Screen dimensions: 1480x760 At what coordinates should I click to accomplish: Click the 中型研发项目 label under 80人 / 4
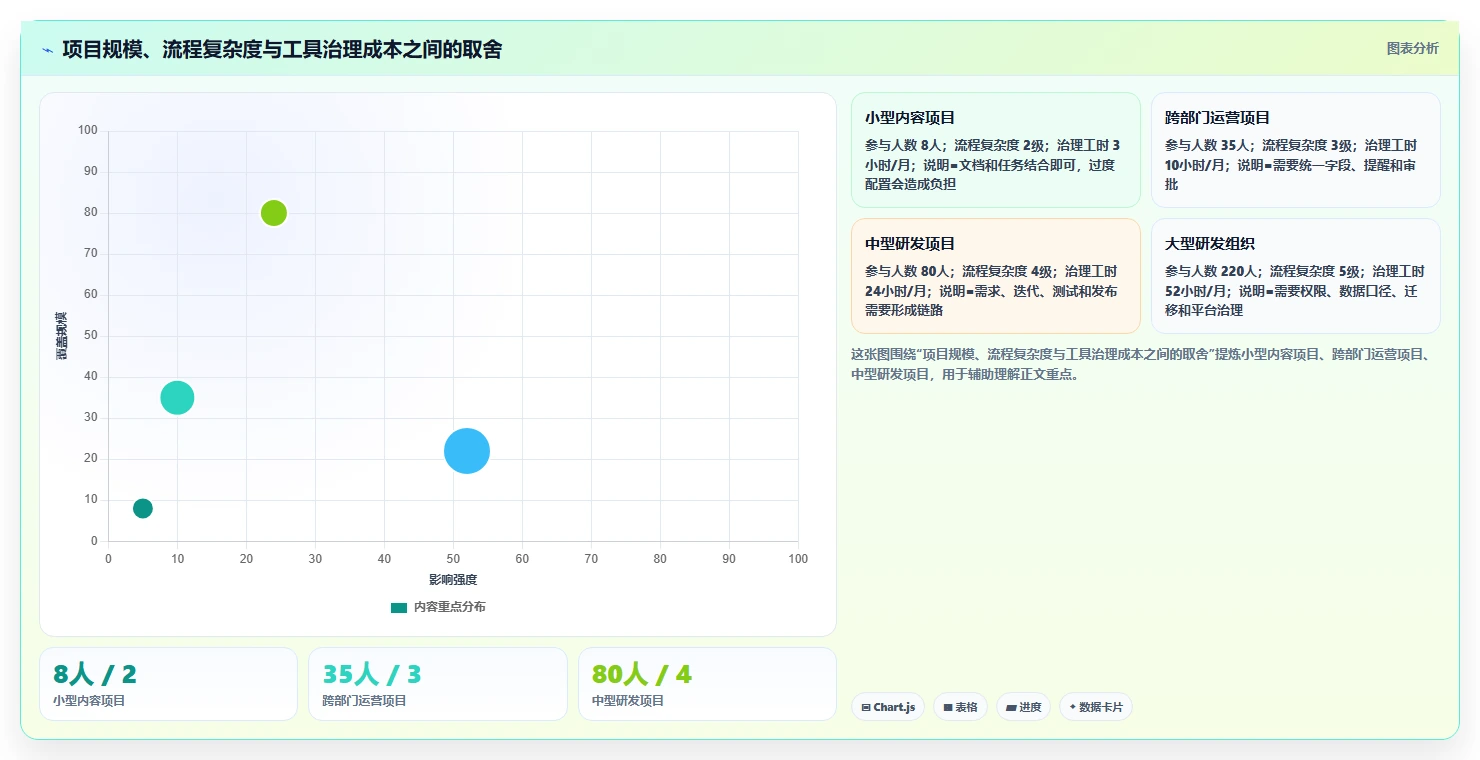(x=628, y=701)
